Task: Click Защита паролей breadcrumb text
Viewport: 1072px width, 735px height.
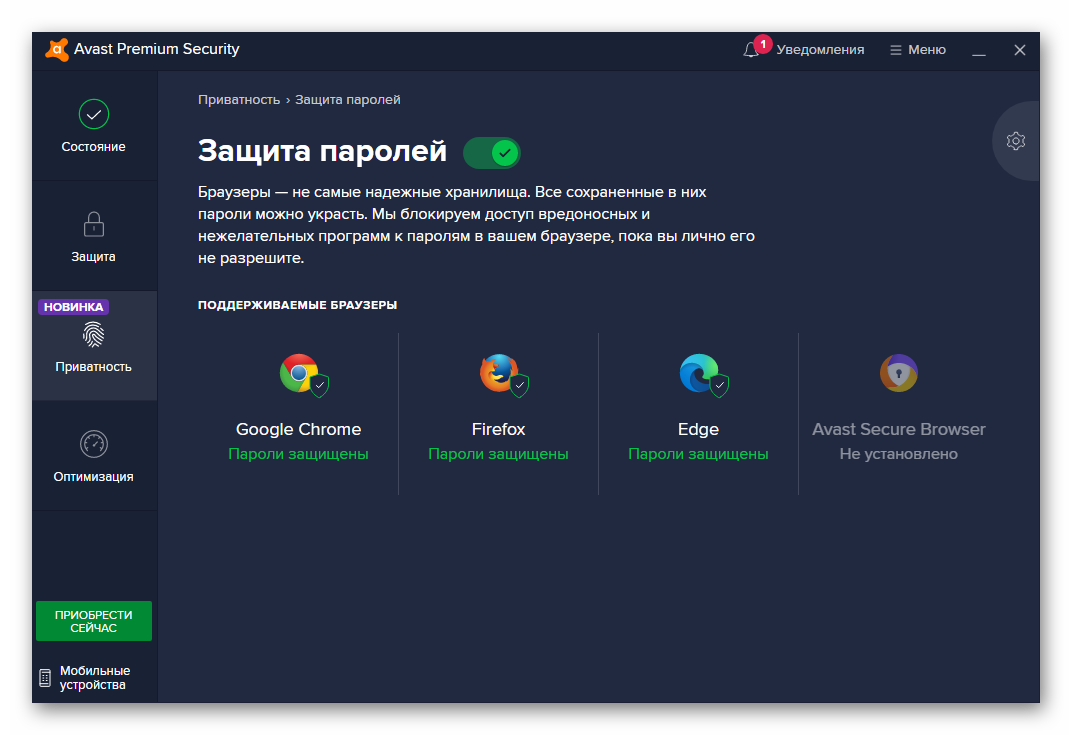Action: click(x=347, y=100)
